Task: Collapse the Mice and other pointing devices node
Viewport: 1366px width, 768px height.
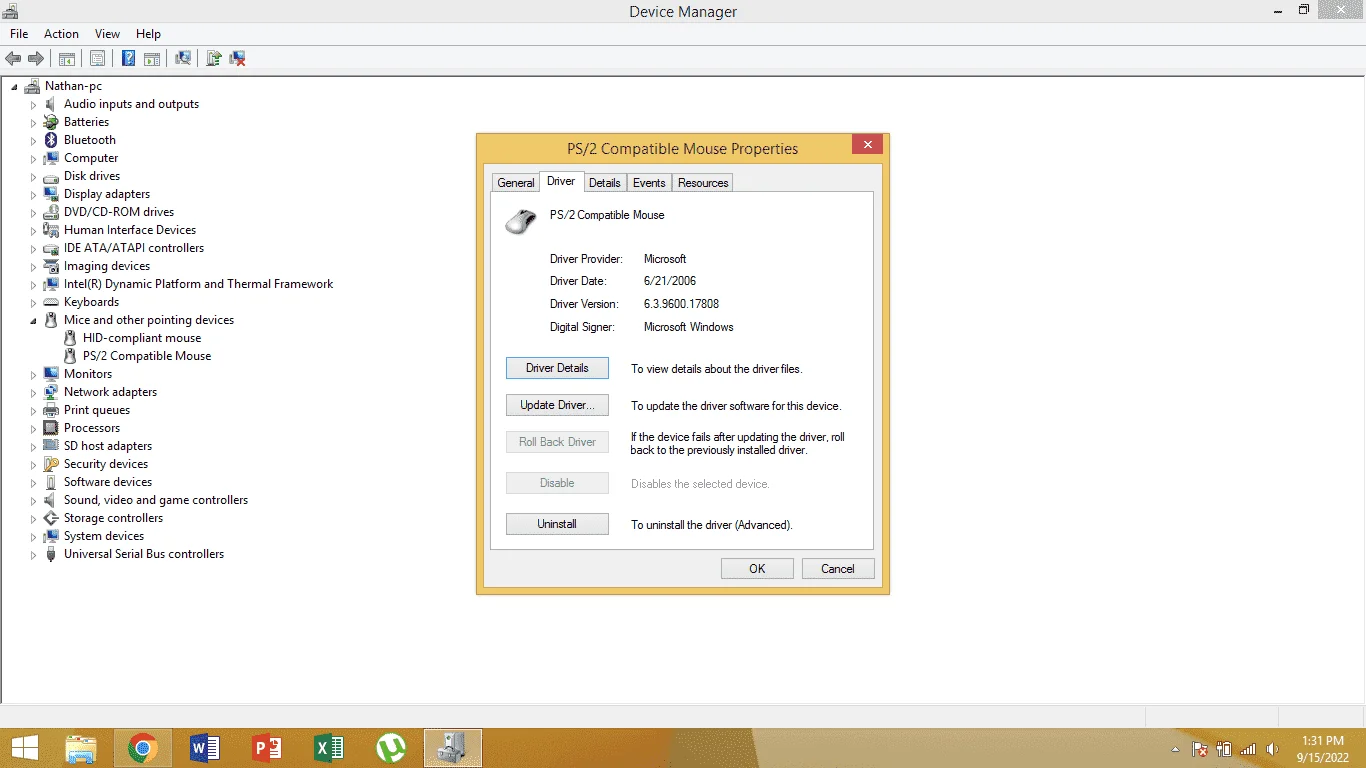Action: pos(33,321)
